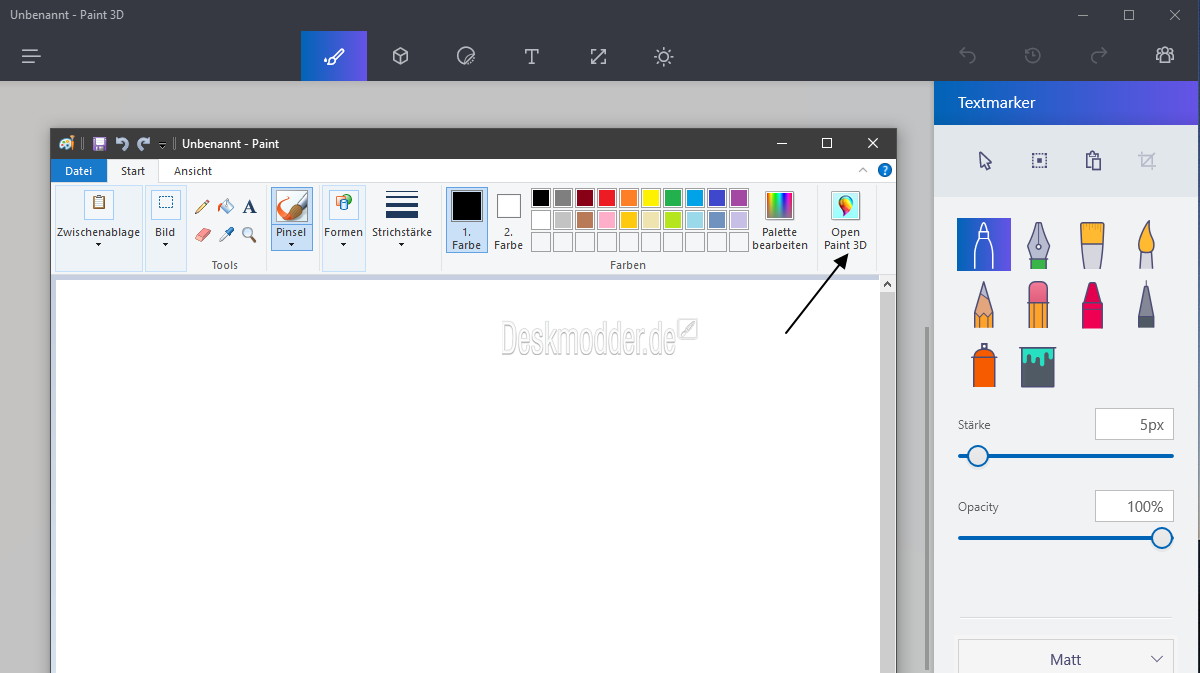The image size is (1200, 673).
Task: Click Redo in the Paint 3D top bar
Action: [x=1099, y=56]
